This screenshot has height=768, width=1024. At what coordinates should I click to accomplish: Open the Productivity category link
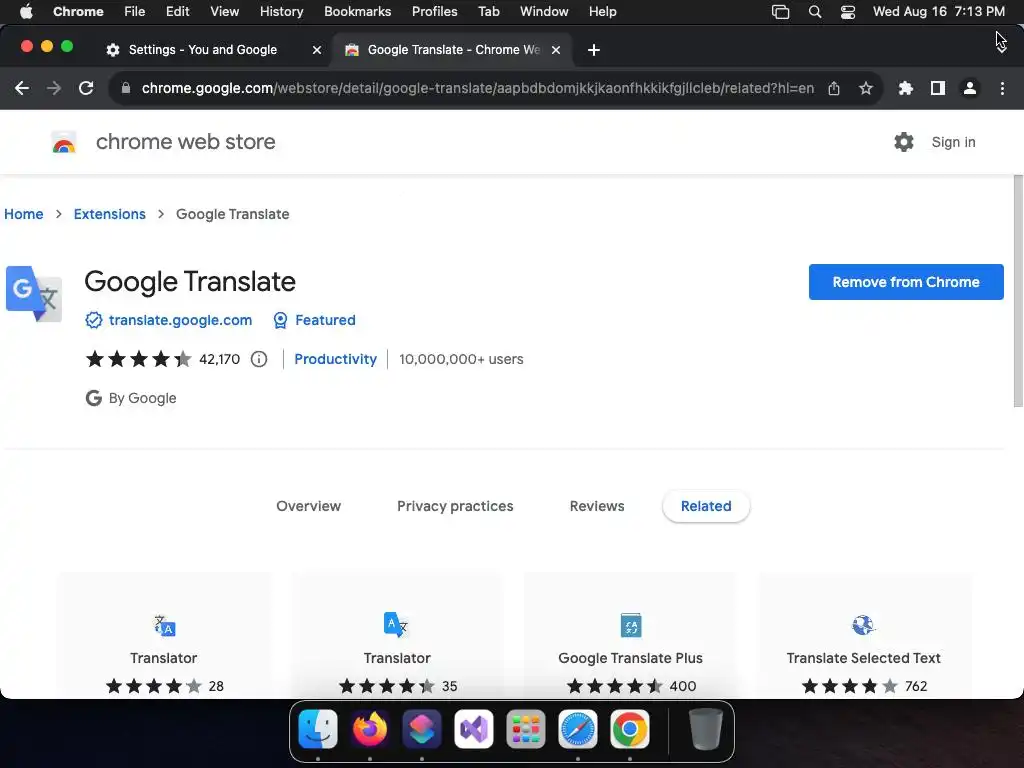pos(336,359)
